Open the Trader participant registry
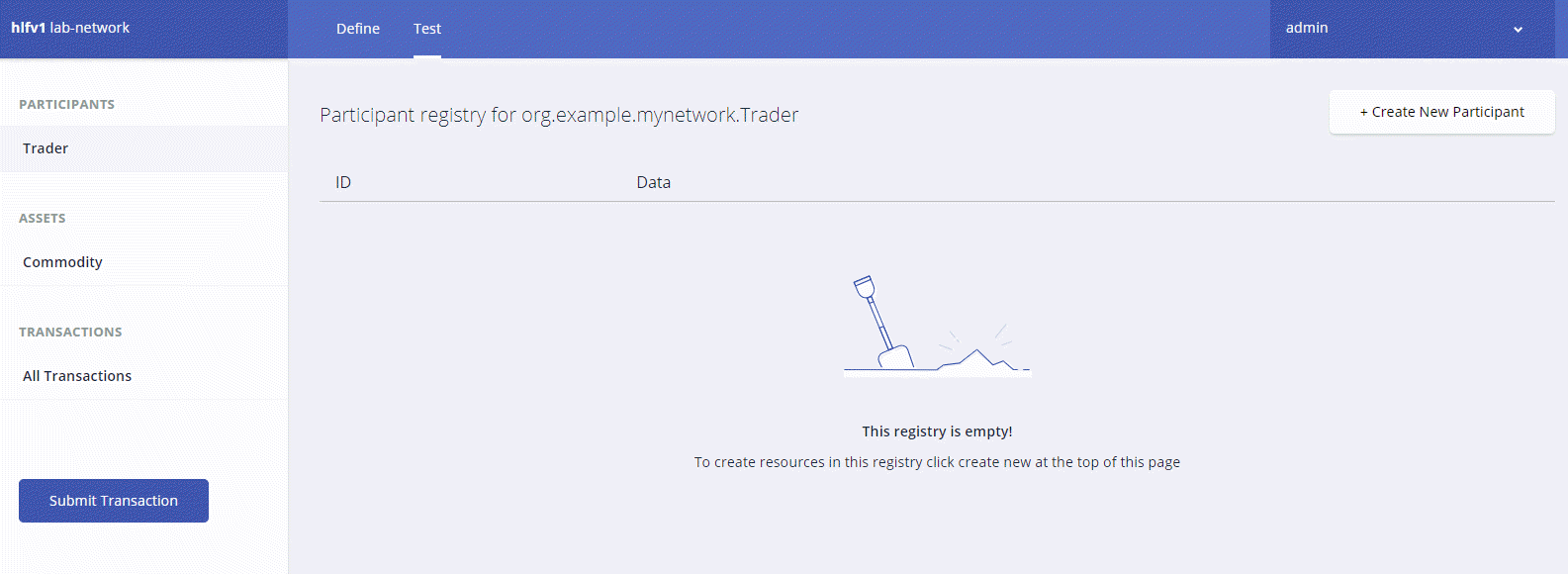 coord(46,148)
